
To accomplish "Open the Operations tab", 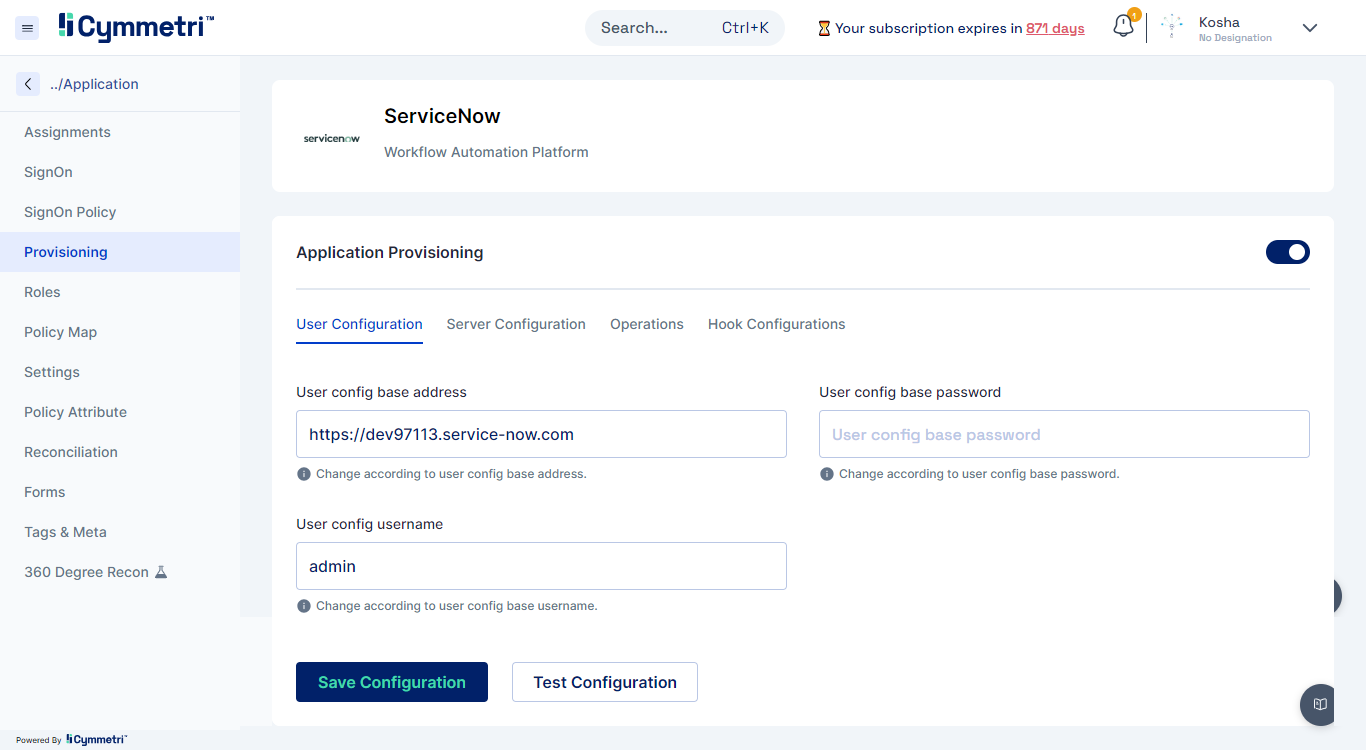I will tap(647, 324).
